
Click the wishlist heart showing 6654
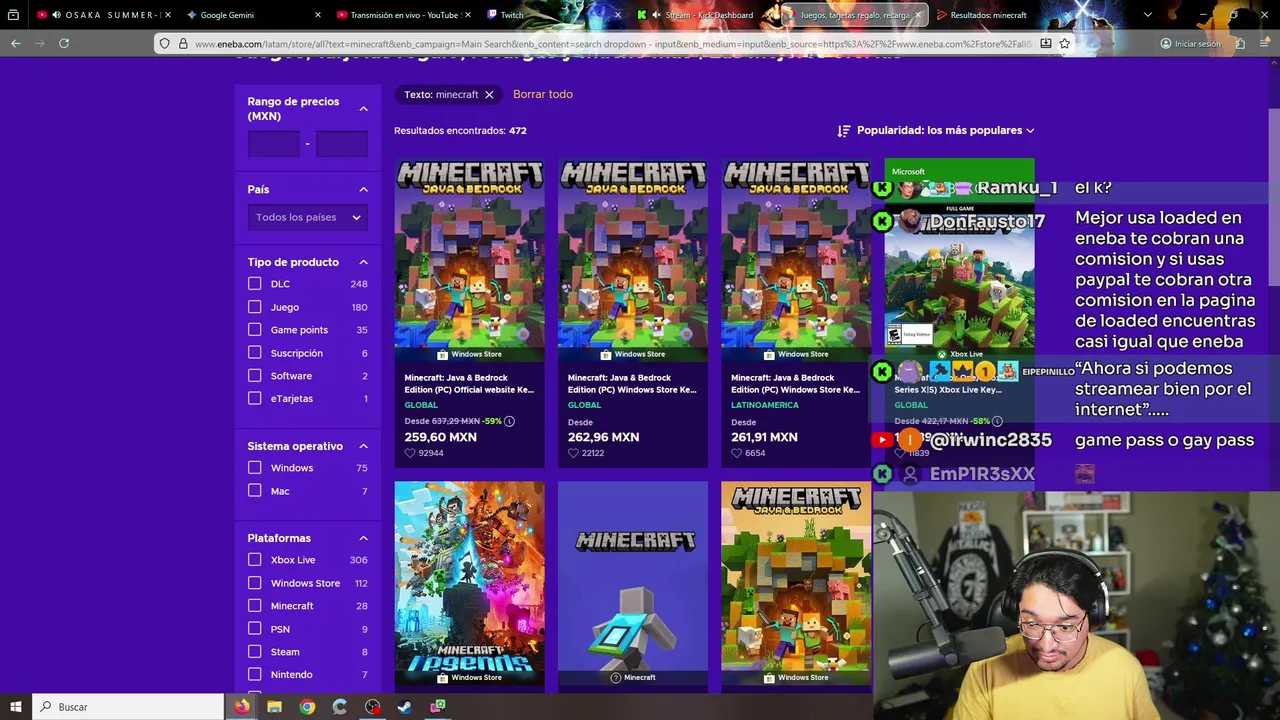(x=736, y=453)
